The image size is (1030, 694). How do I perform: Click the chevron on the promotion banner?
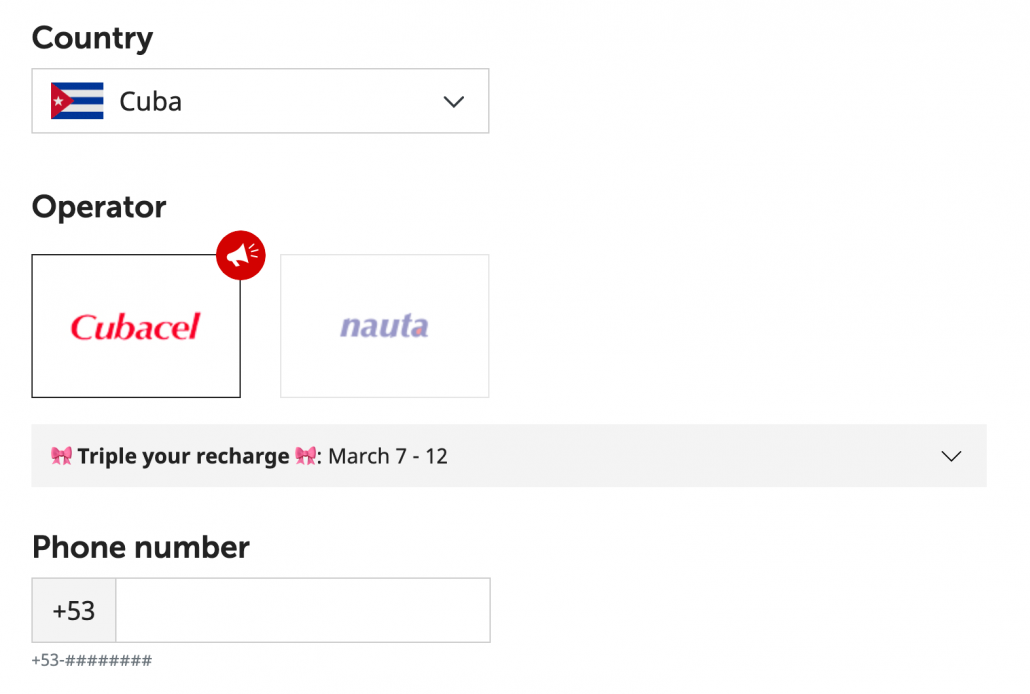[x=951, y=456]
